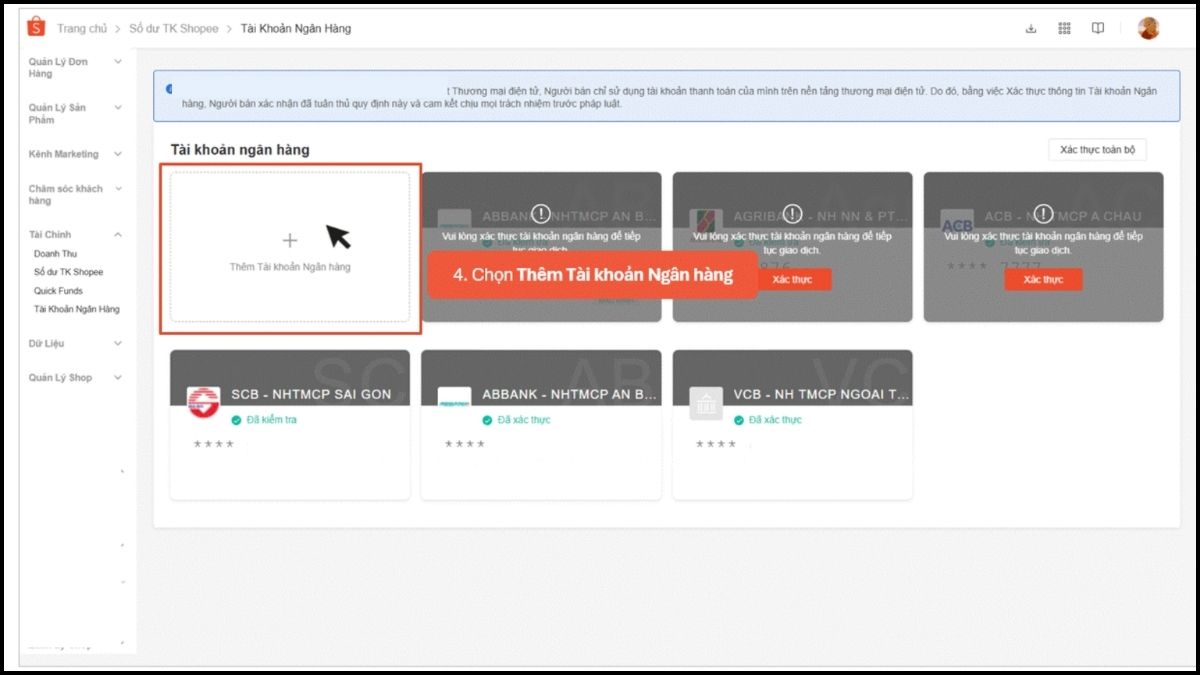This screenshot has height=675, width=1200.
Task: Click the green check beside Đã kiểm tra
Action: point(236,420)
